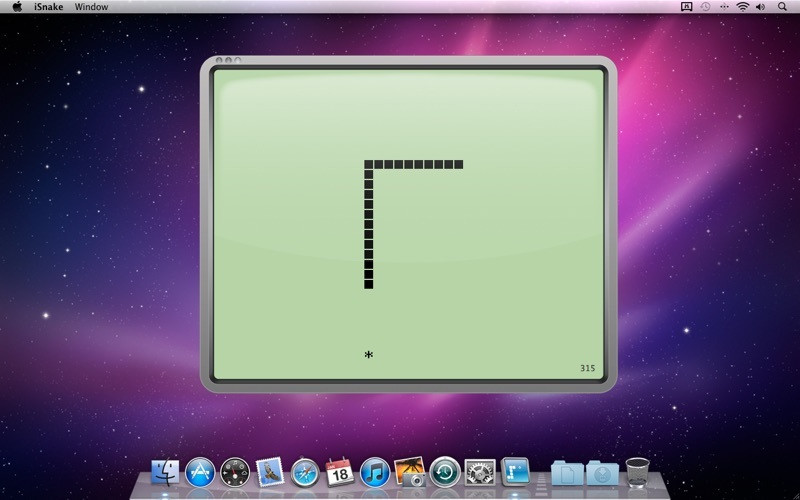Open the iSnake menu in menu bar

point(48,7)
